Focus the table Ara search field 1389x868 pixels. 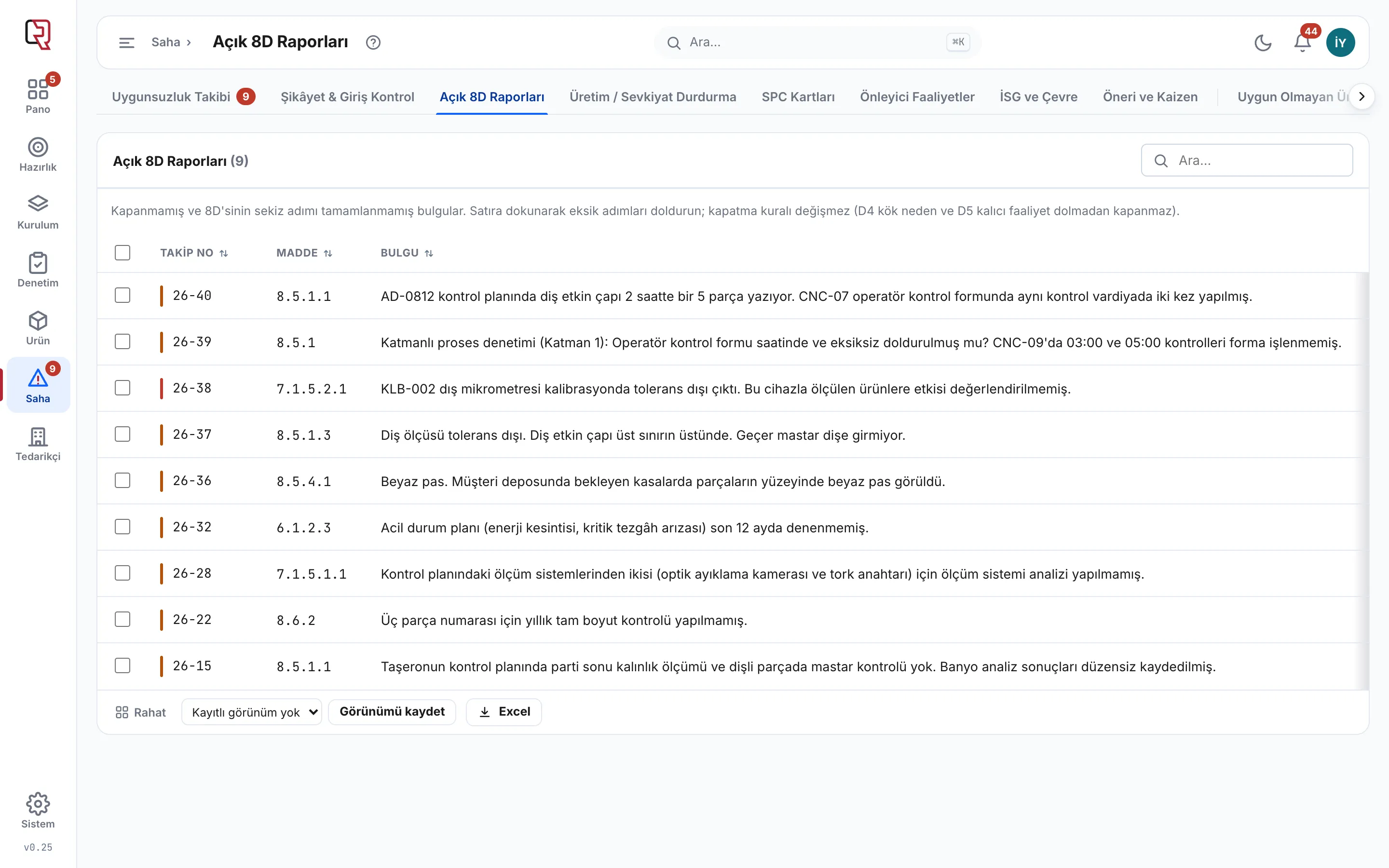tap(1247, 160)
